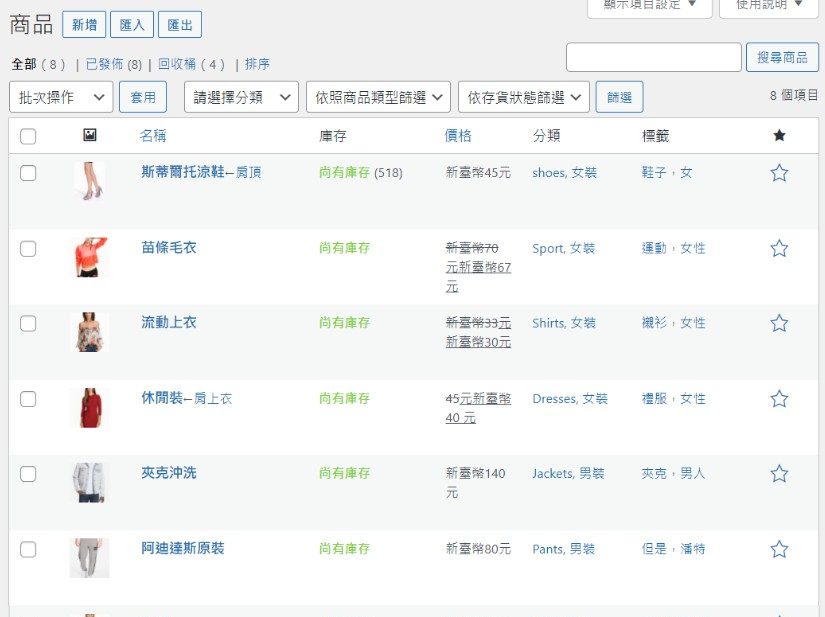The width and height of the screenshot is (825, 617).
Task: Click the 新增 add product button
Action: [x=84, y=25]
